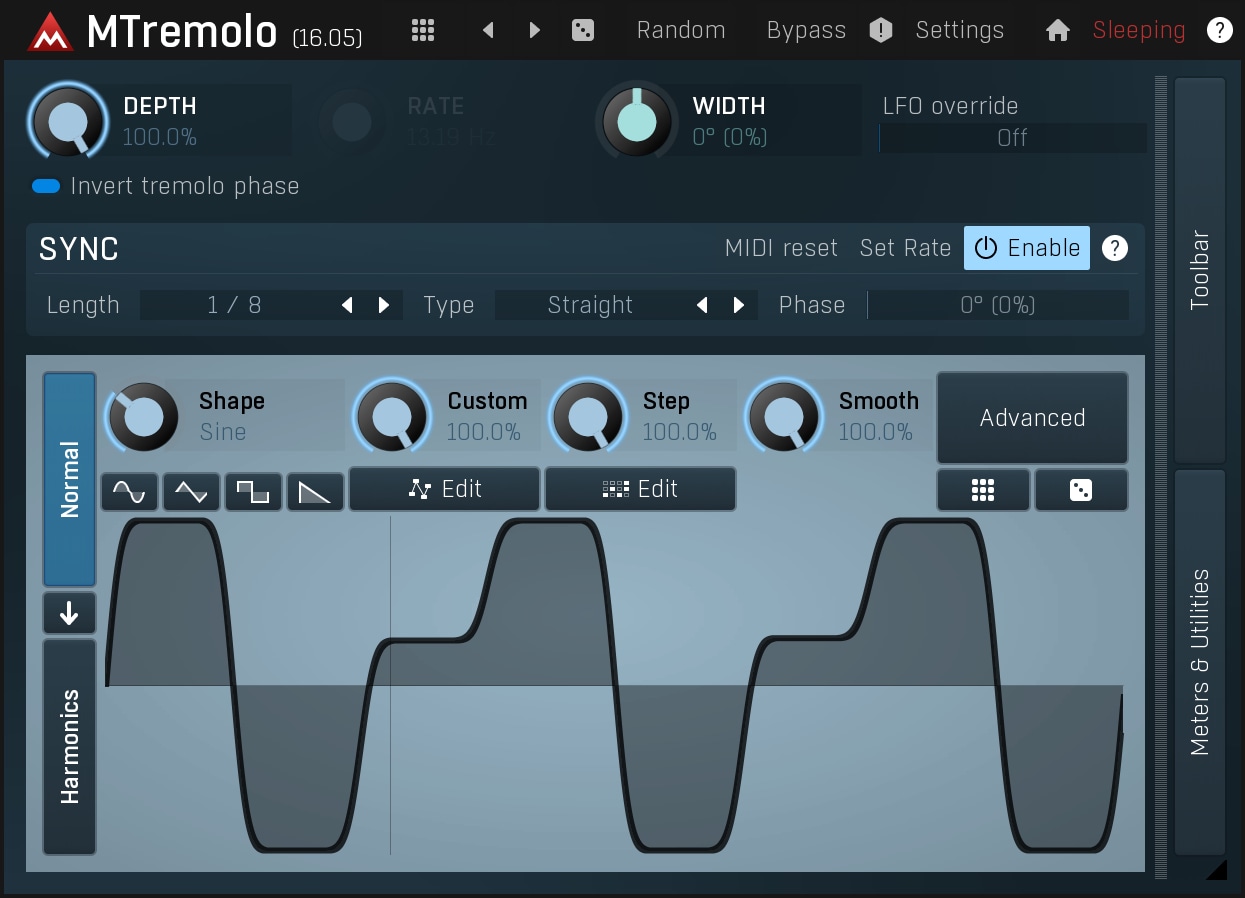This screenshot has height=898, width=1245.
Task: Open the LFO override Off selector
Action: tap(1012, 138)
